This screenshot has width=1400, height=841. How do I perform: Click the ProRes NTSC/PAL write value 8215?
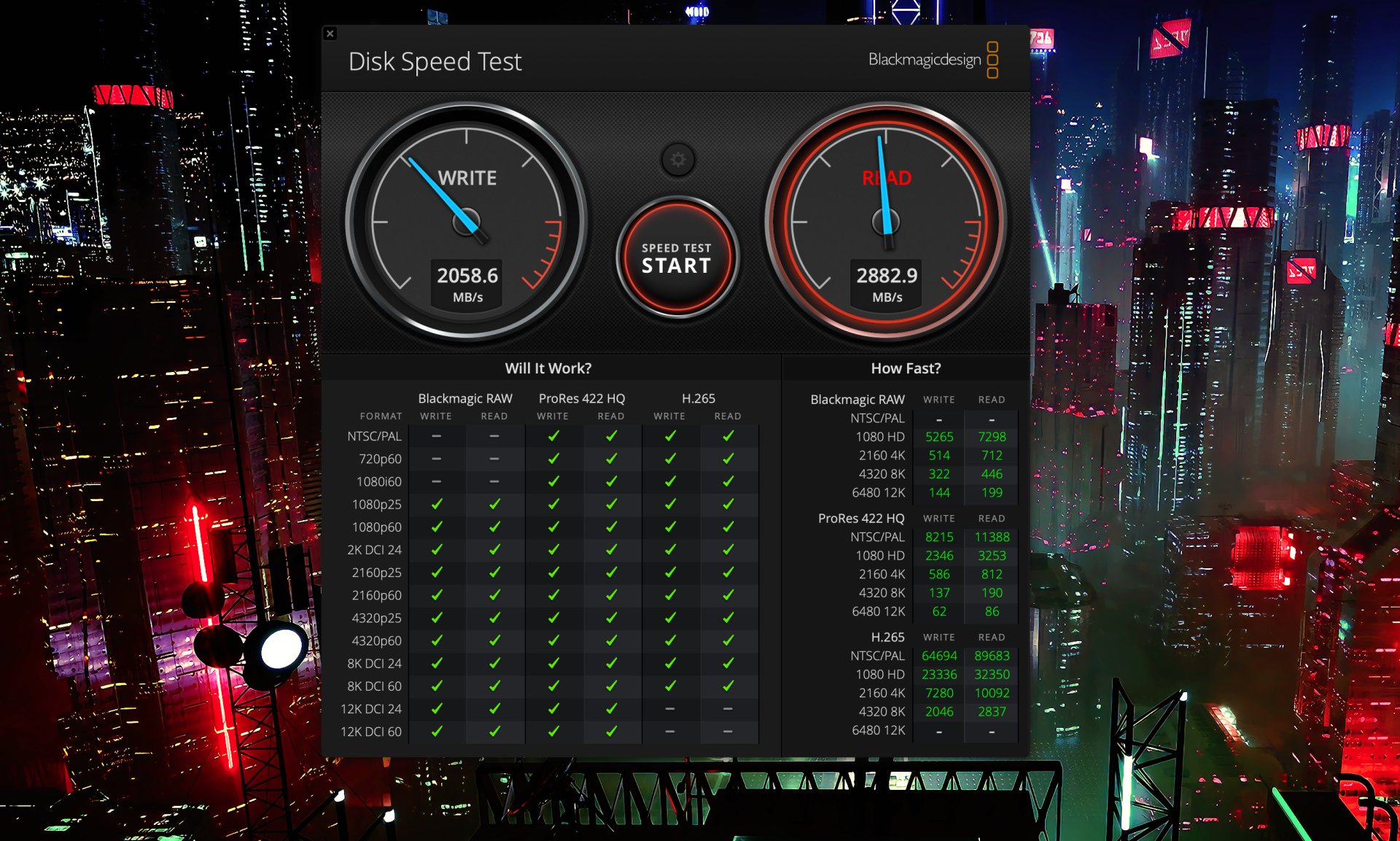click(x=939, y=537)
